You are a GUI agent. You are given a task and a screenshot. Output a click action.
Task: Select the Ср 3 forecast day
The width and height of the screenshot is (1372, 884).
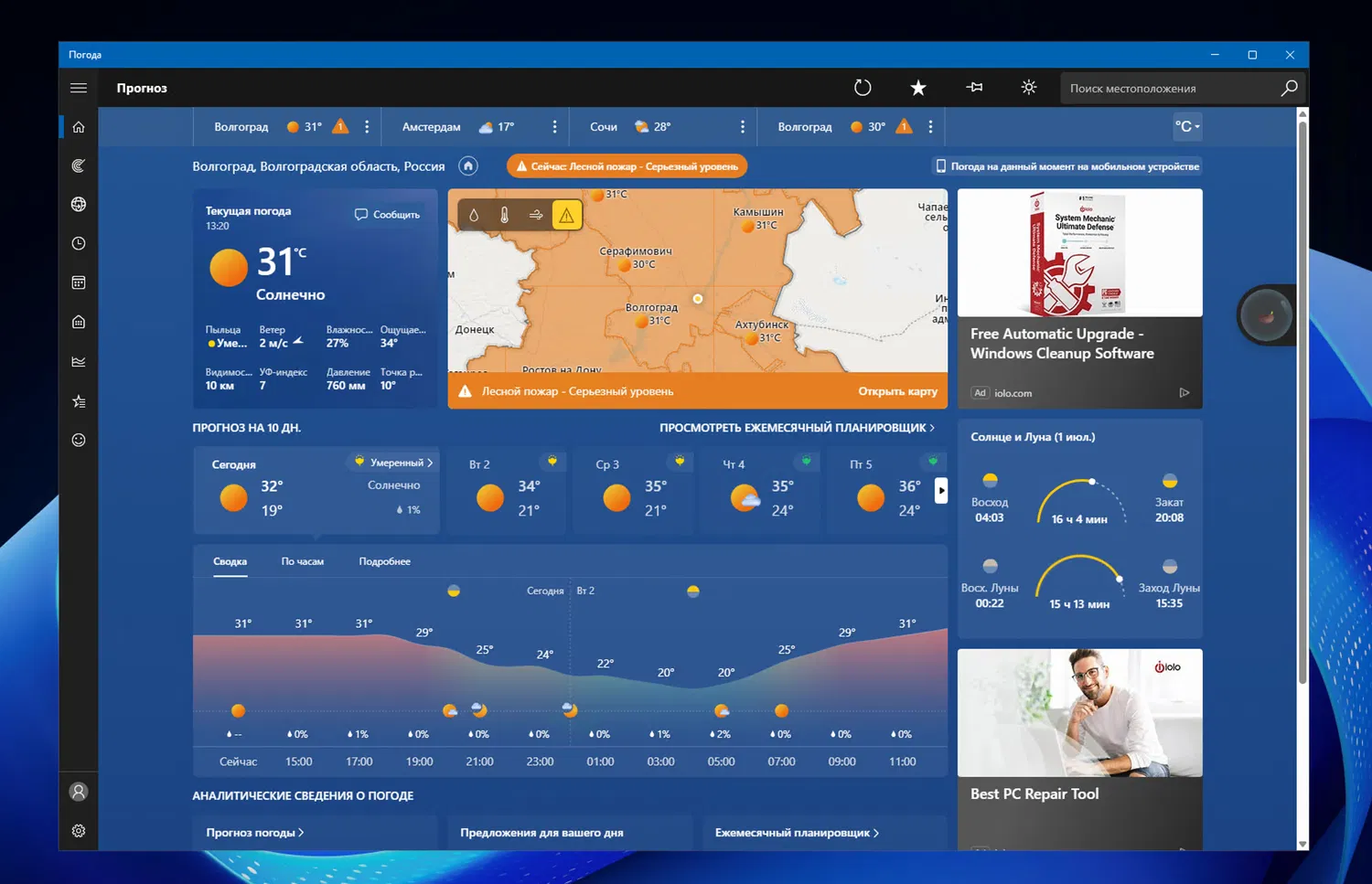tap(634, 491)
